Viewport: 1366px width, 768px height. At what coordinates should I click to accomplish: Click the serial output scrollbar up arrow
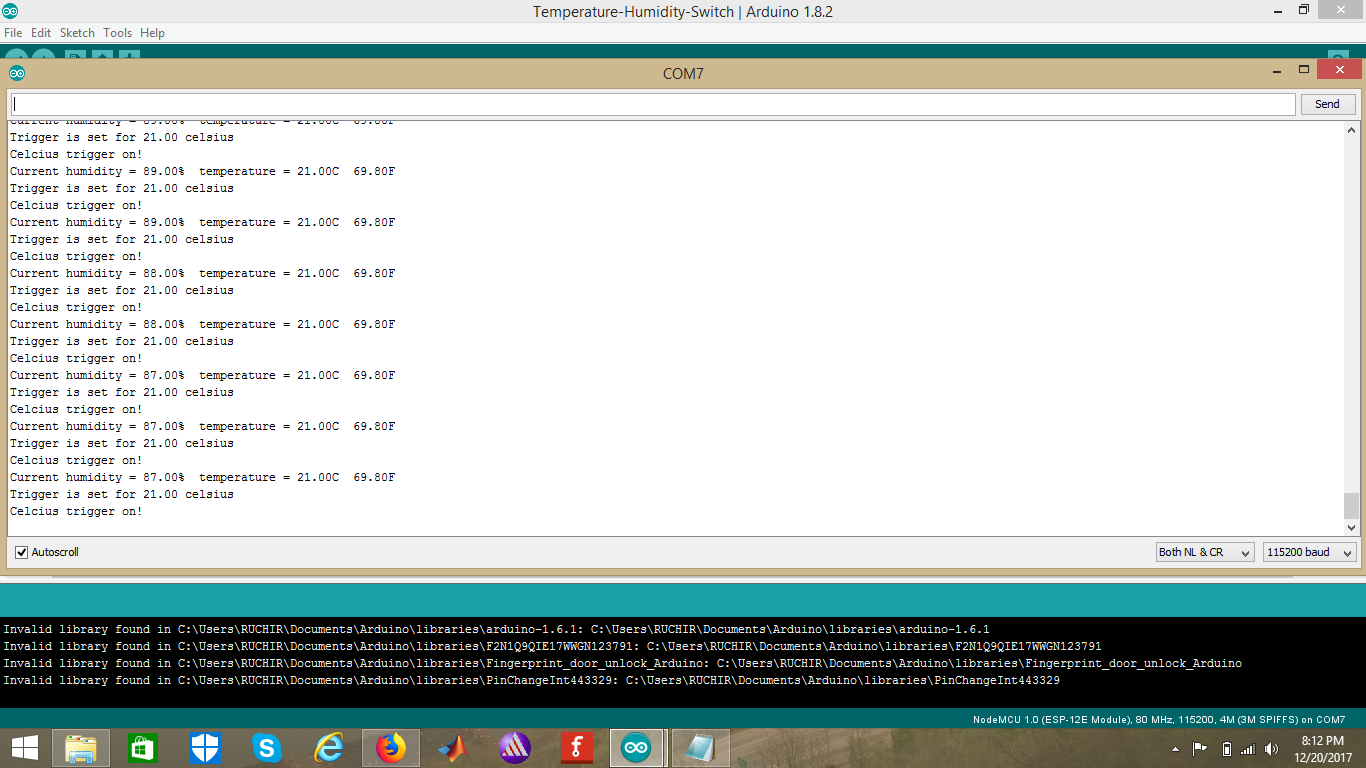[x=1352, y=130]
